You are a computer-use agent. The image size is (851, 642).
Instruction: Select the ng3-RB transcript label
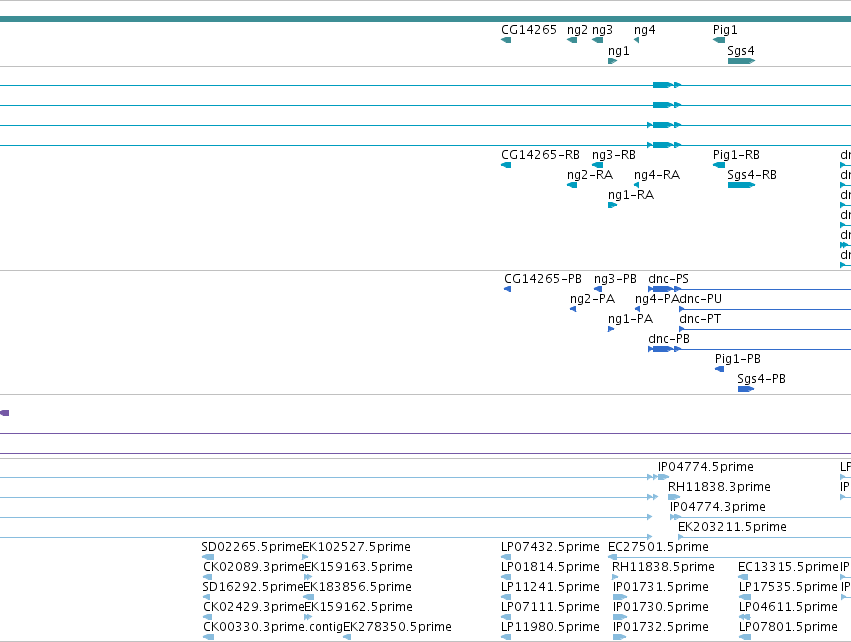tap(613, 155)
